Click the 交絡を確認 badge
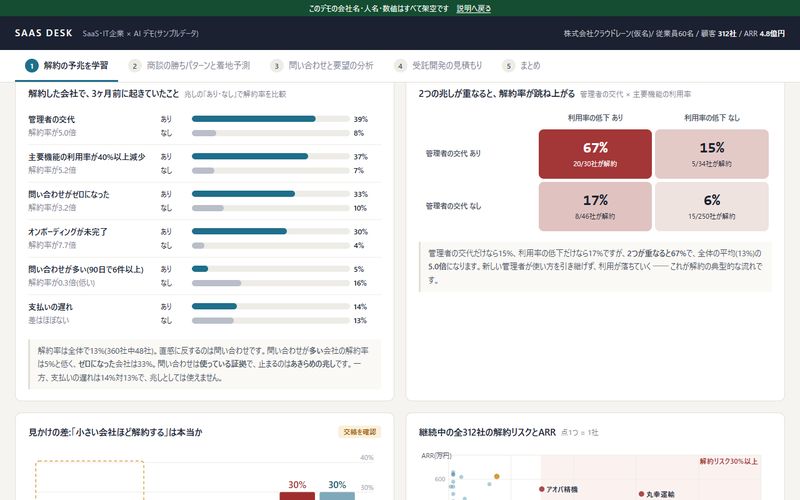Screen dimensions: 800x500 click(x=360, y=432)
